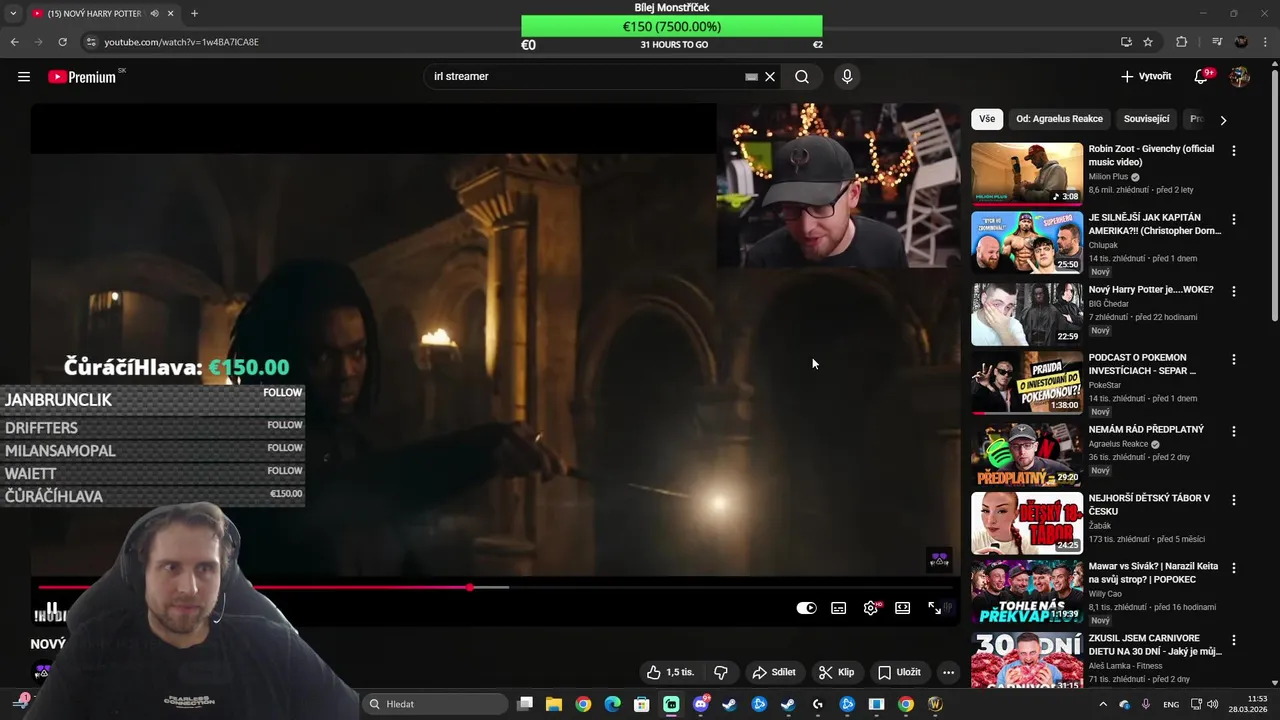Open options for Robin Zoot - Givenchy video

click(x=1233, y=151)
